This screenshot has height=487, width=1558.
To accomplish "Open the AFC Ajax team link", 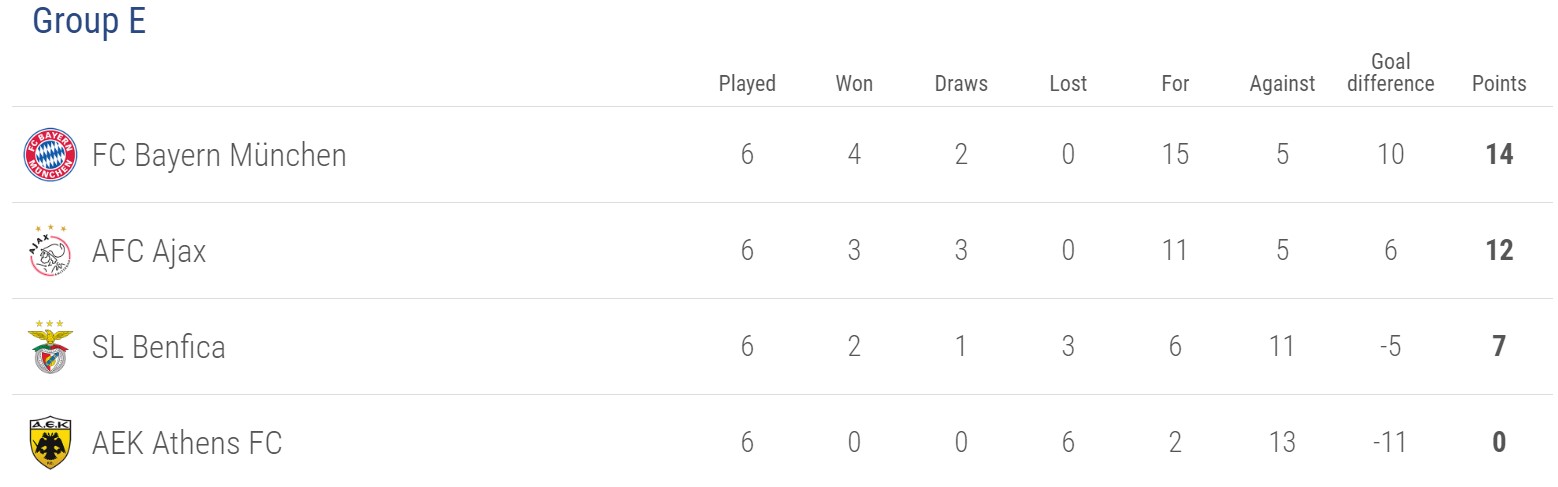I will [x=149, y=251].
